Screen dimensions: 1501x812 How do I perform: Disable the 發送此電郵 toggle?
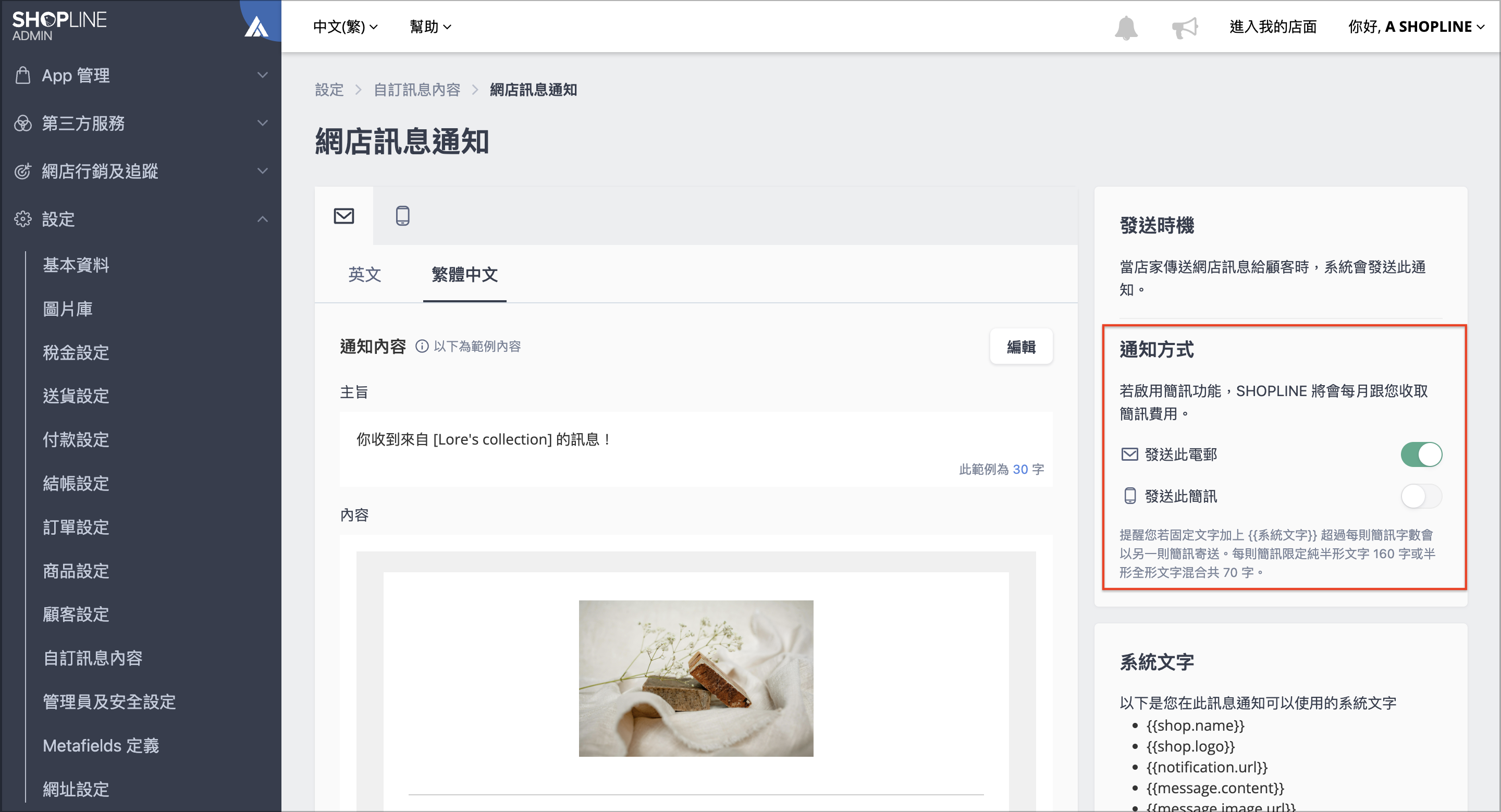1421,454
